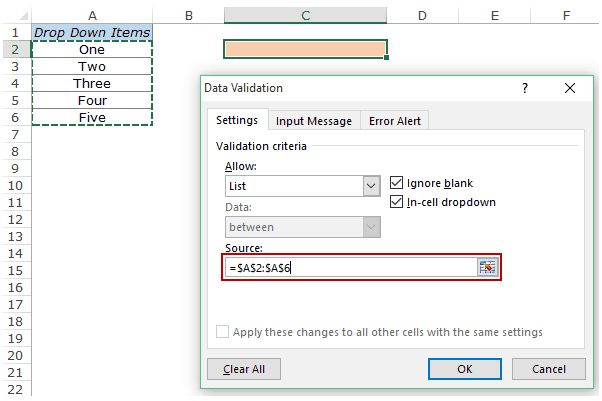Select the orange highlighted cell C2
The width and height of the screenshot is (602, 401).
point(306,49)
